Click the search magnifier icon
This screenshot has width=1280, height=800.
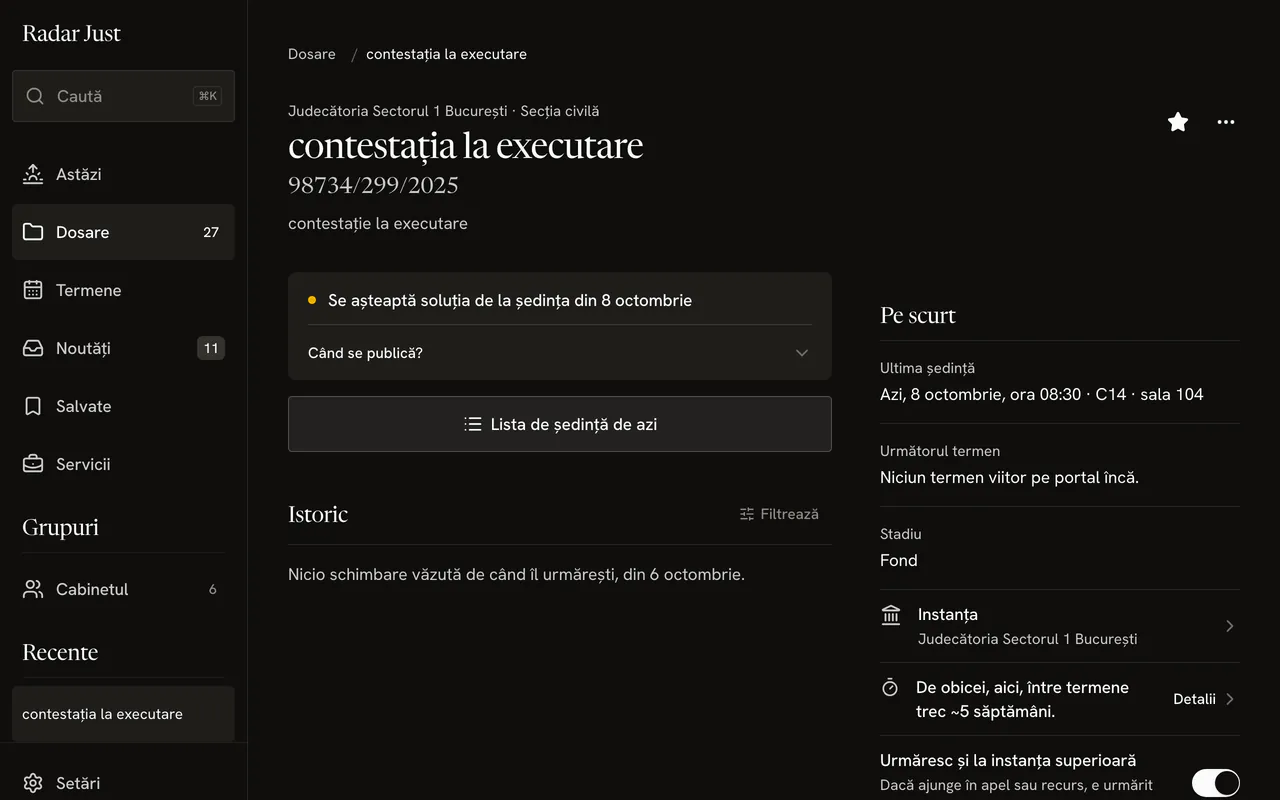(x=35, y=96)
